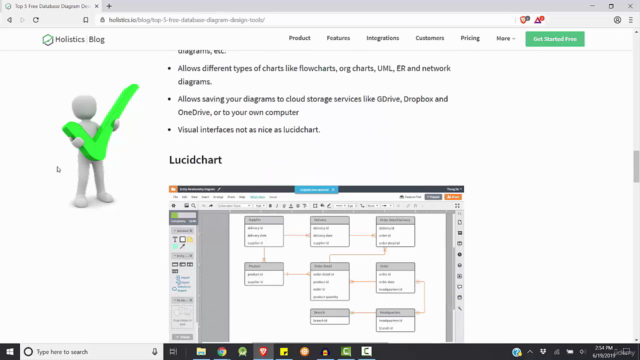Go back to the previous page
The image size is (640, 360).
pyautogui.click(x=9, y=20)
